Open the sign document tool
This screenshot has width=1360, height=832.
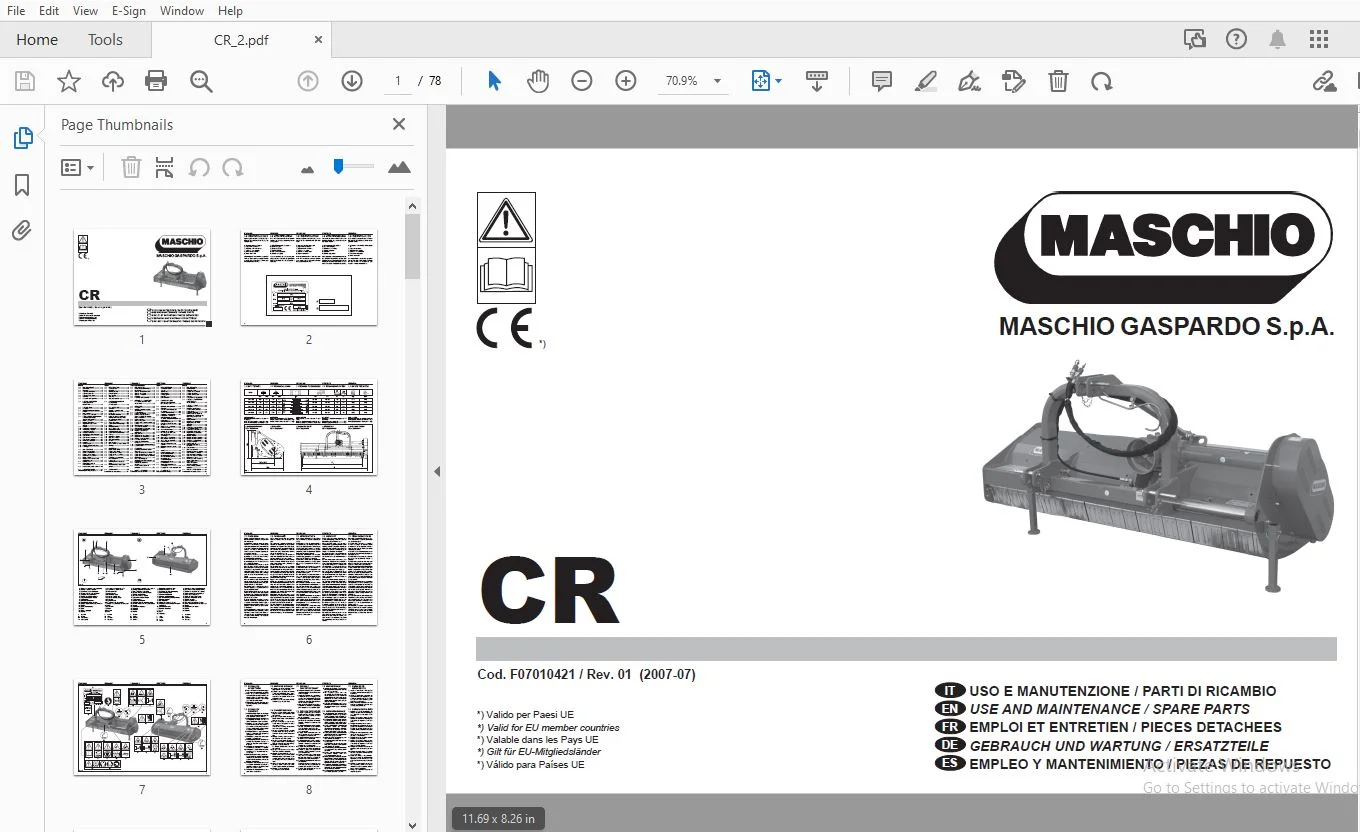[x=970, y=81]
